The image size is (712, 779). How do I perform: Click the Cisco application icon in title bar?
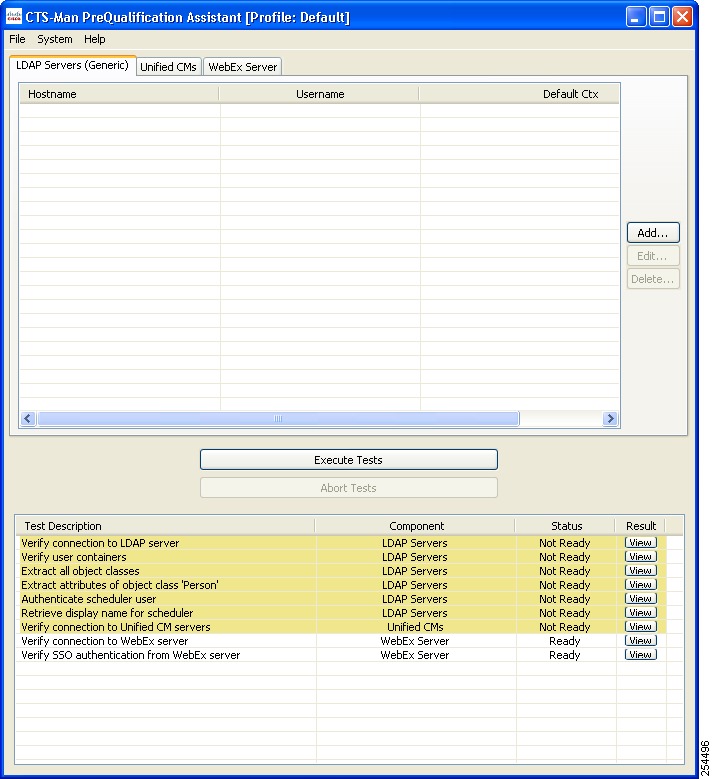coord(13,17)
